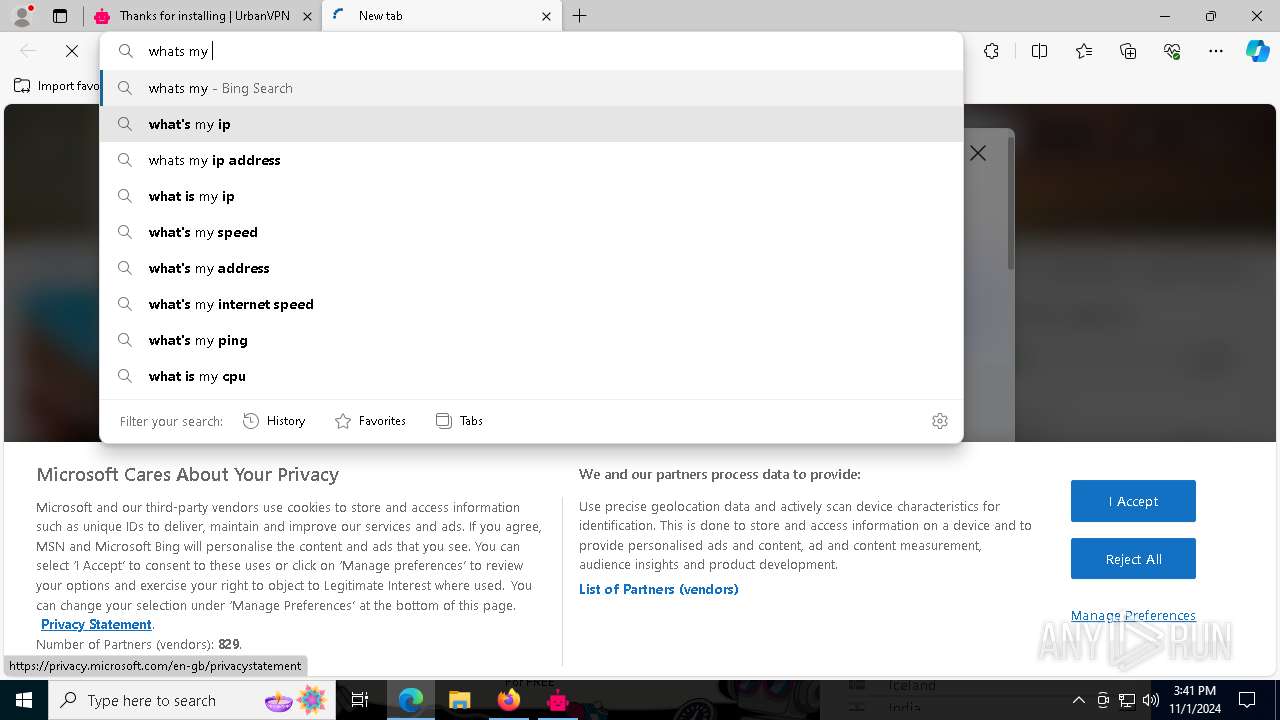Open the Favorites star list icon
1280x720 pixels.
(1084, 51)
